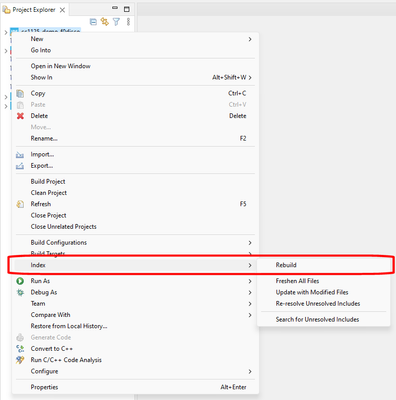Screen dimensions: 396x400
Task: Click Rebuild in Index submenu
Action: pos(286,265)
